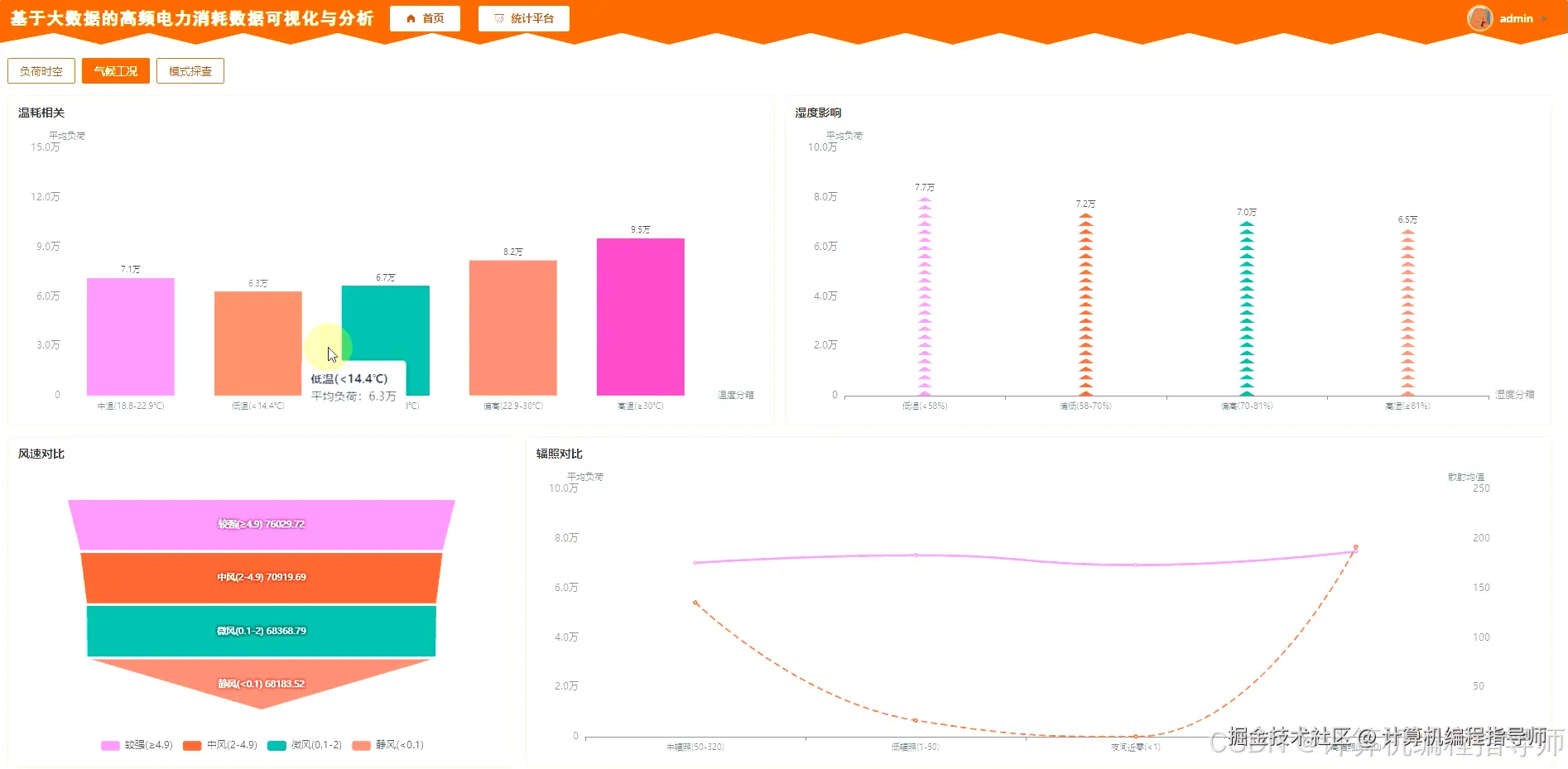Click the 温耗相关 panel title
This screenshot has width=1568, height=769.
[41, 113]
